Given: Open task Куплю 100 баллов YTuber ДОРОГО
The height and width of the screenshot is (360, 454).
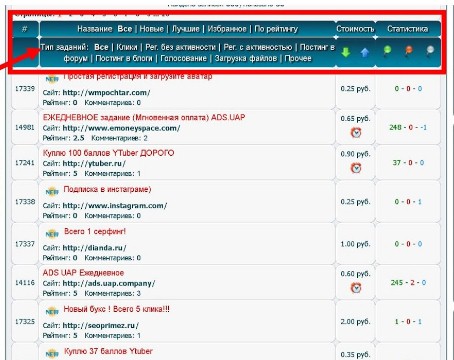Looking at the screenshot, I should point(109,153).
